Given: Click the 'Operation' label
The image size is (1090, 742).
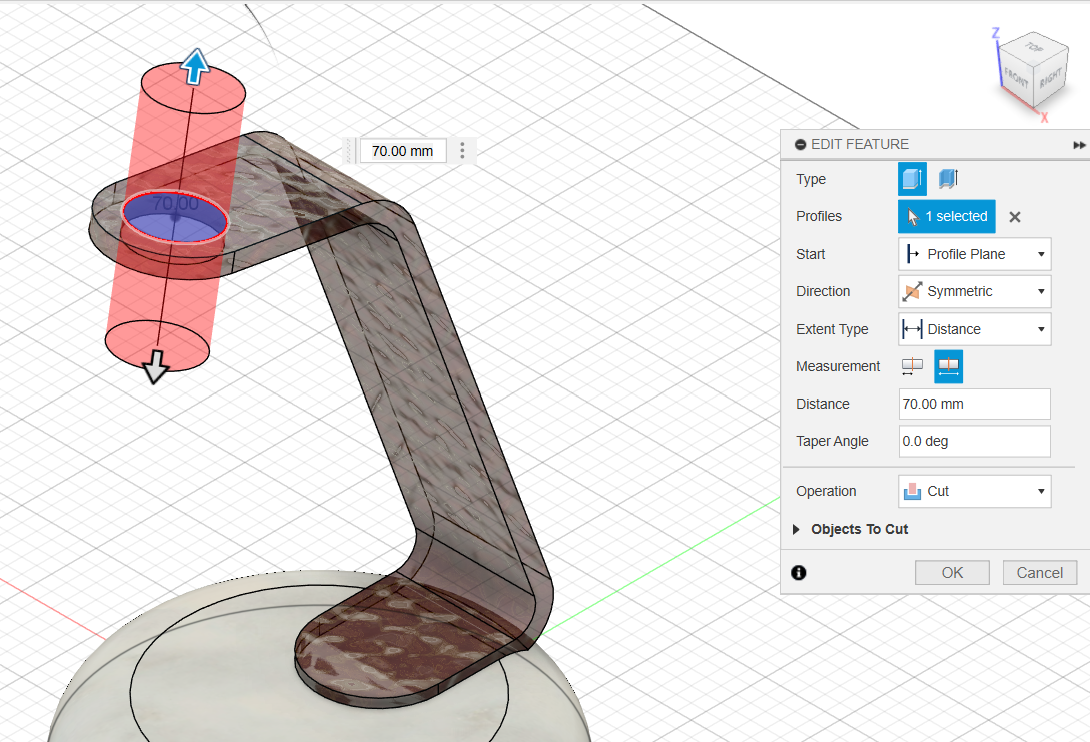Looking at the screenshot, I should [x=826, y=492].
